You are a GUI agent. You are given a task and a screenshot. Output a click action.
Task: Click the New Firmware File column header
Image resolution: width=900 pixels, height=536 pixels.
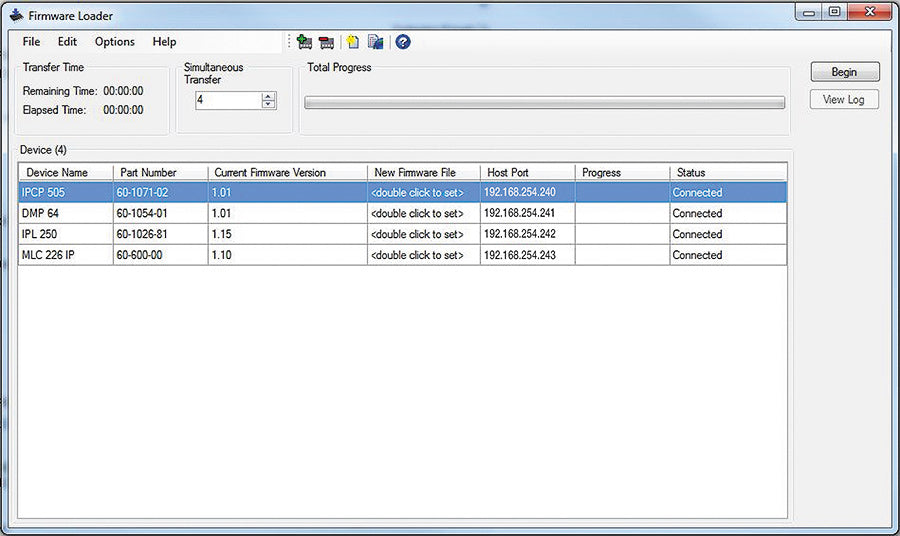424,173
